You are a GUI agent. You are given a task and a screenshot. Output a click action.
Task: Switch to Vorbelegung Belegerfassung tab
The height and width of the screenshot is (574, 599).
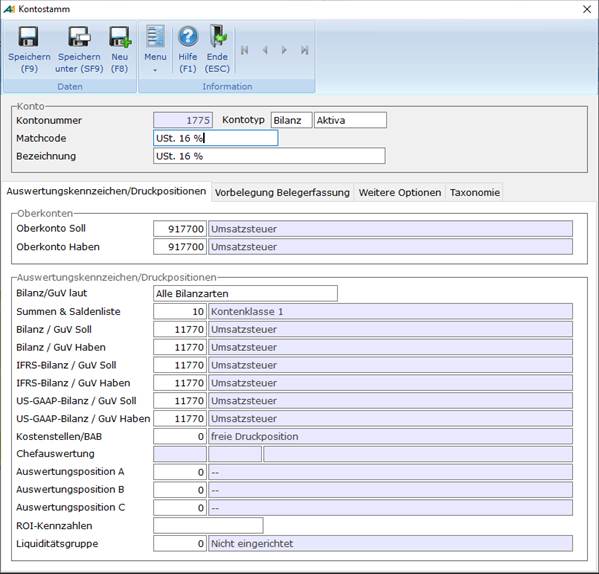point(282,192)
